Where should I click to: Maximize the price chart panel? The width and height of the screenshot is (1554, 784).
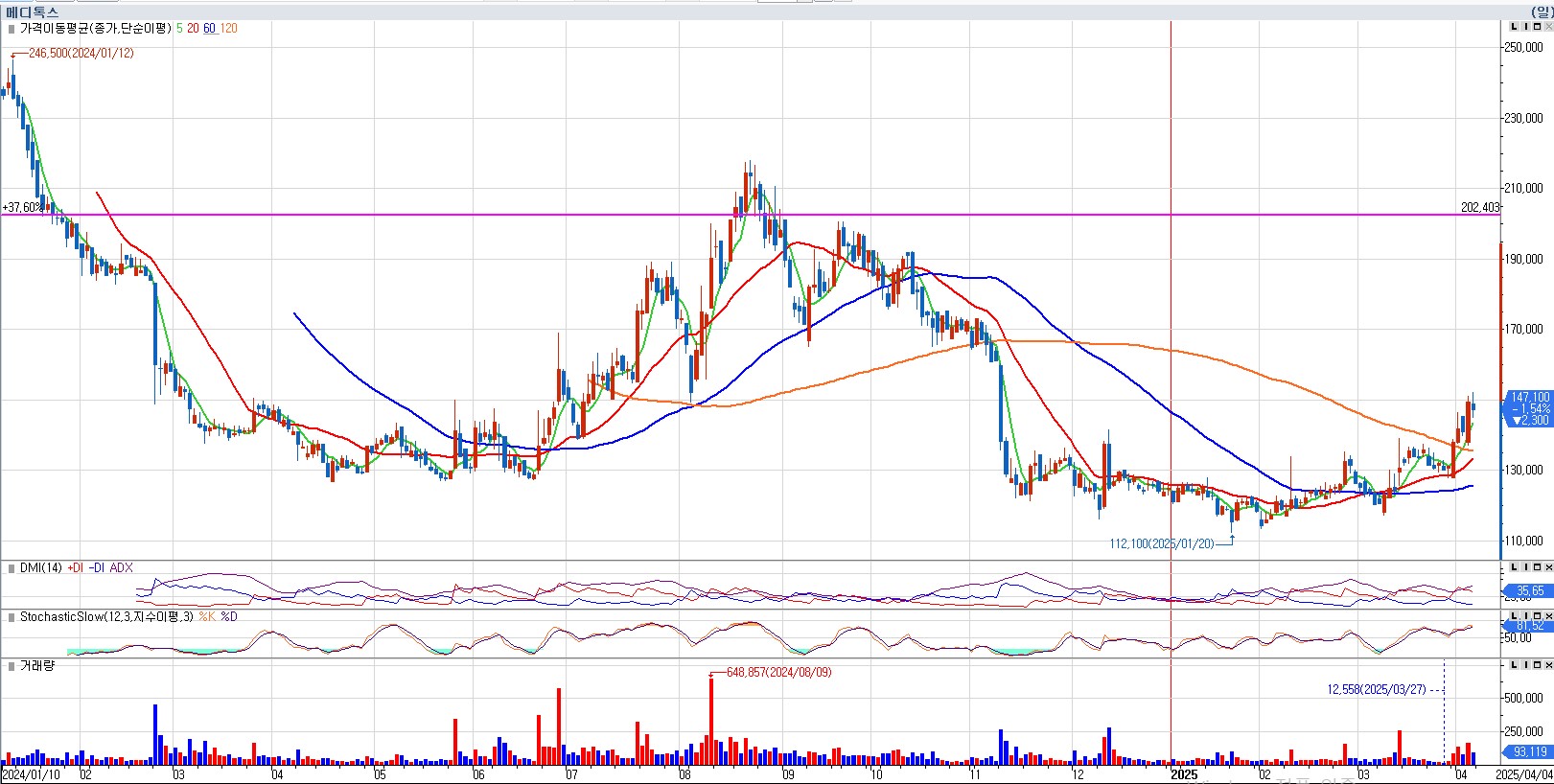1537,27
